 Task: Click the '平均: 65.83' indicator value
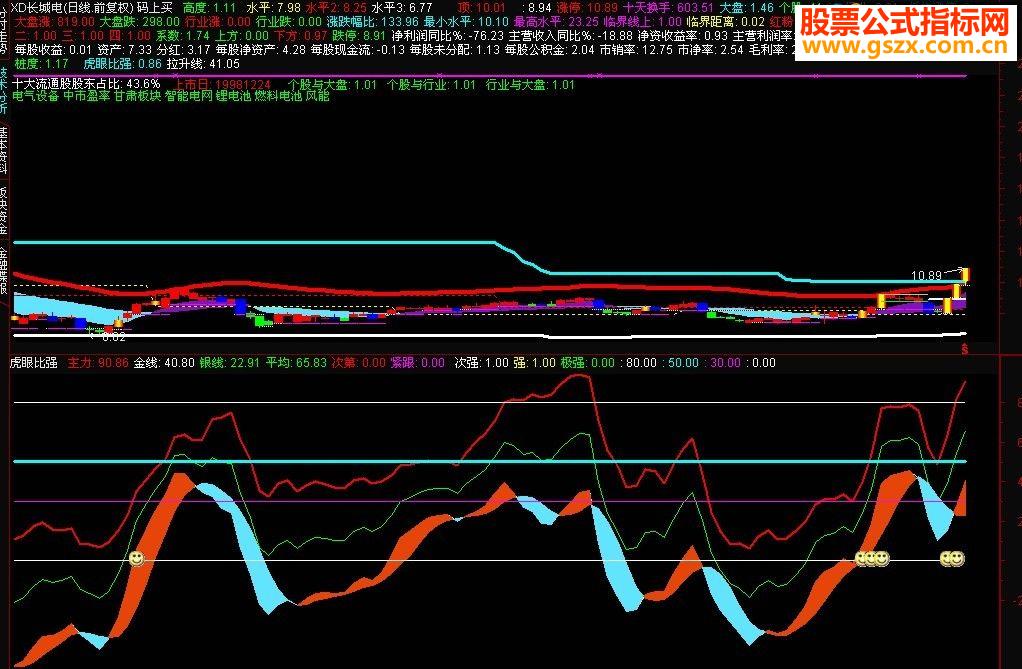297,363
